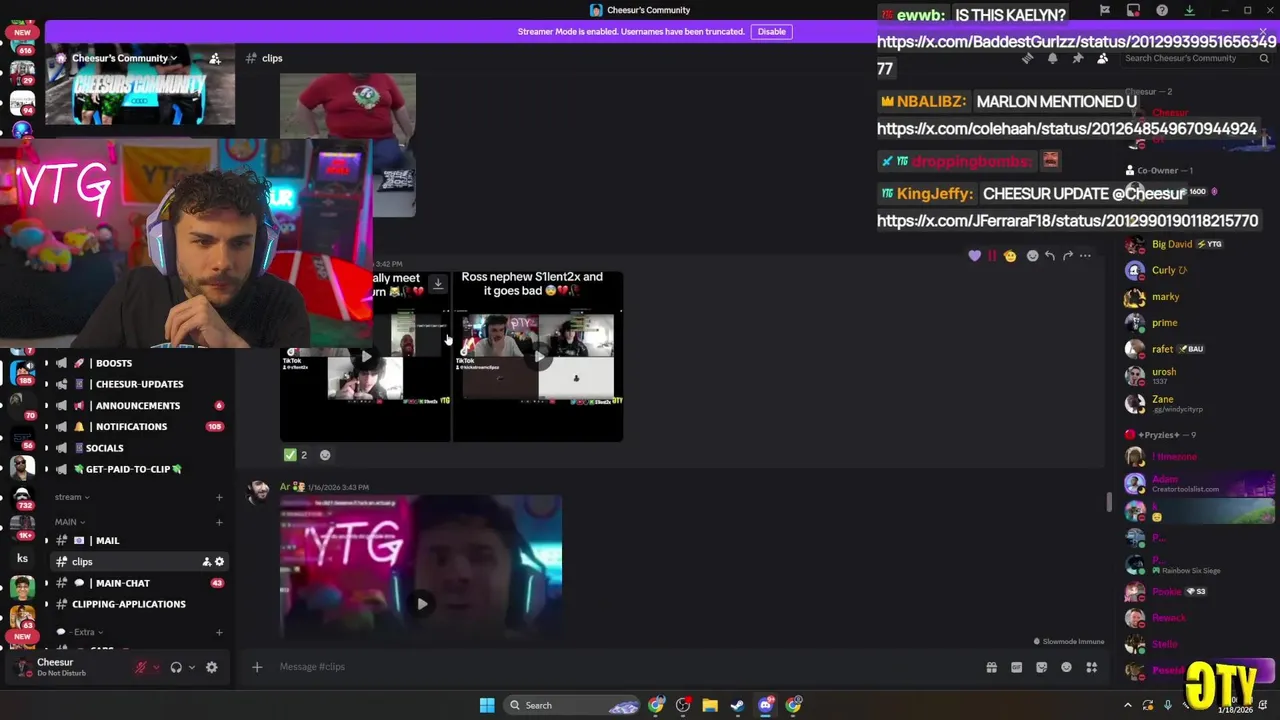Viewport: 1280px width, 720px height.
Task: Add a reaction below the TikTok clips
Action: click(x=325, y=455)
